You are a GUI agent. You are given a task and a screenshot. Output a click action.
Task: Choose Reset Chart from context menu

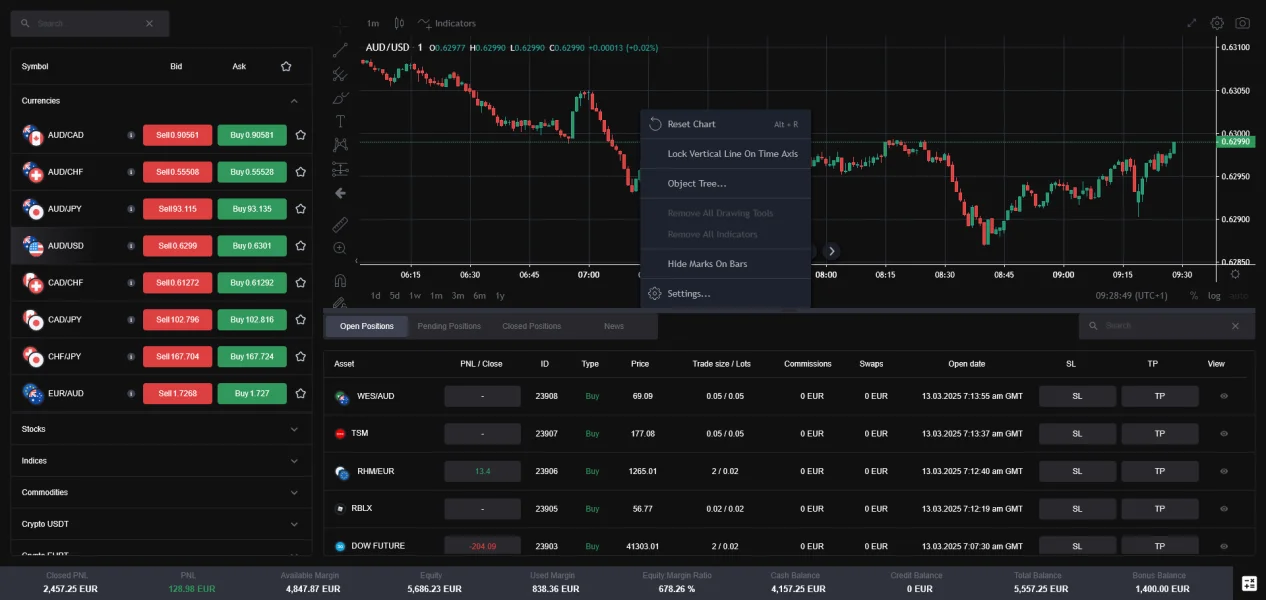[691, 124]
